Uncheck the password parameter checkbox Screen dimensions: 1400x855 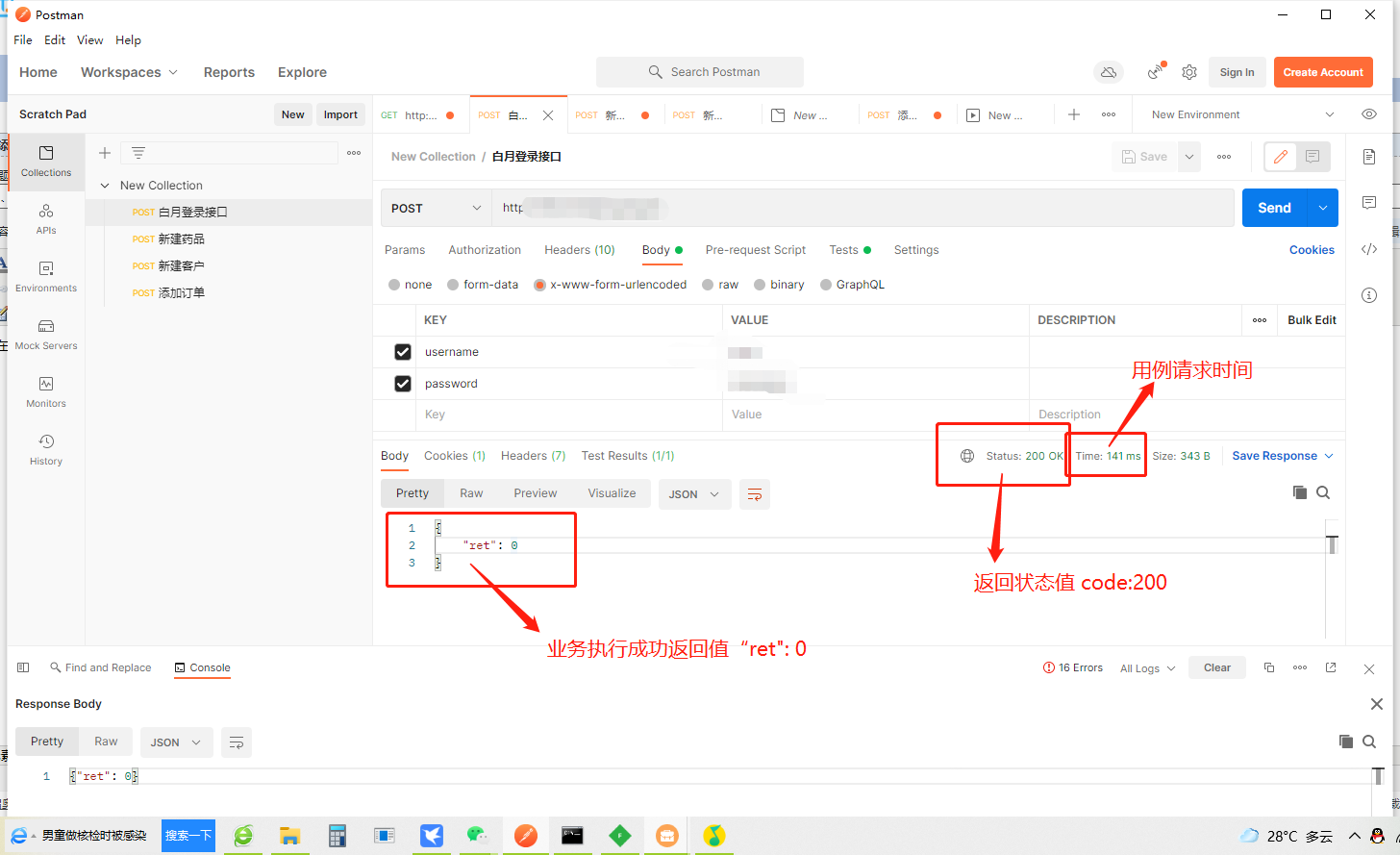tap(403, 384)
